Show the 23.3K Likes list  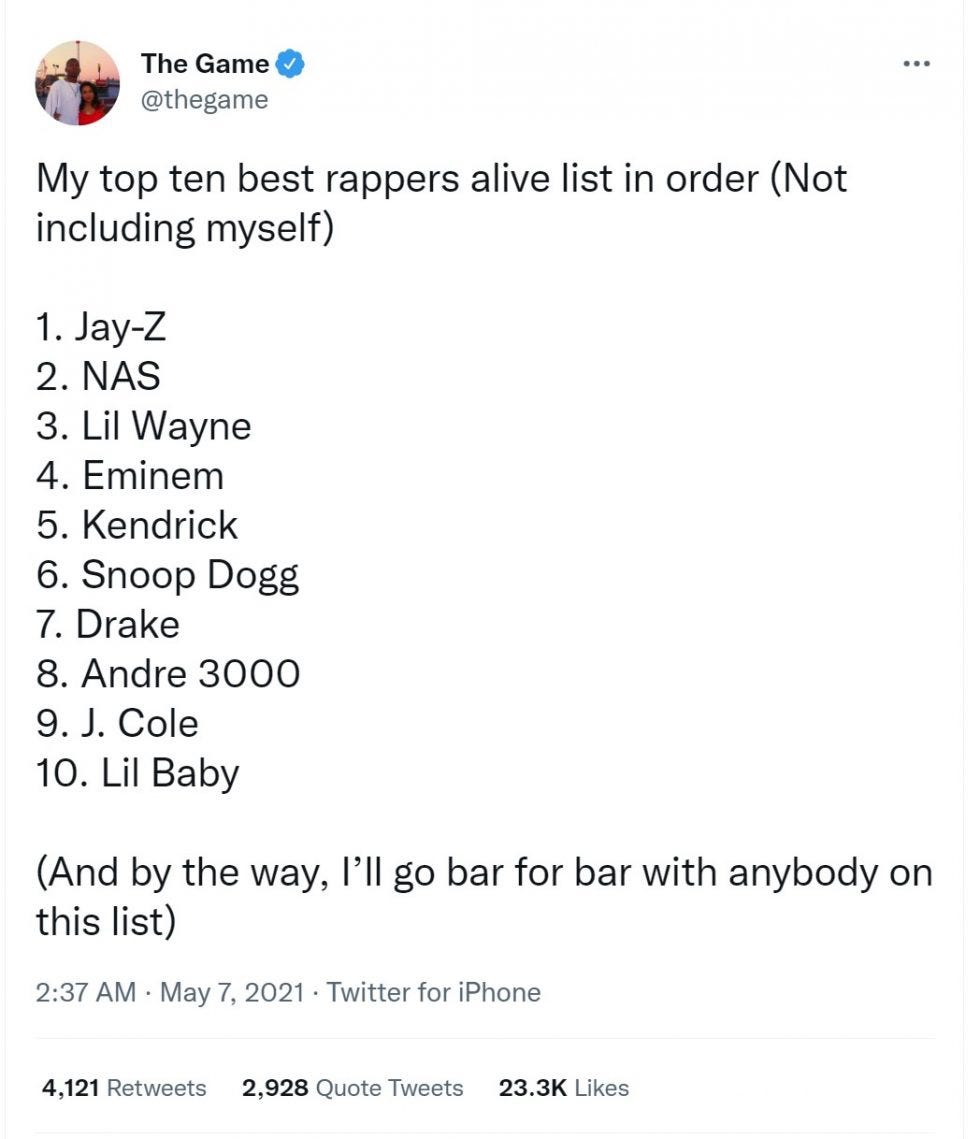click(563, 1087)
